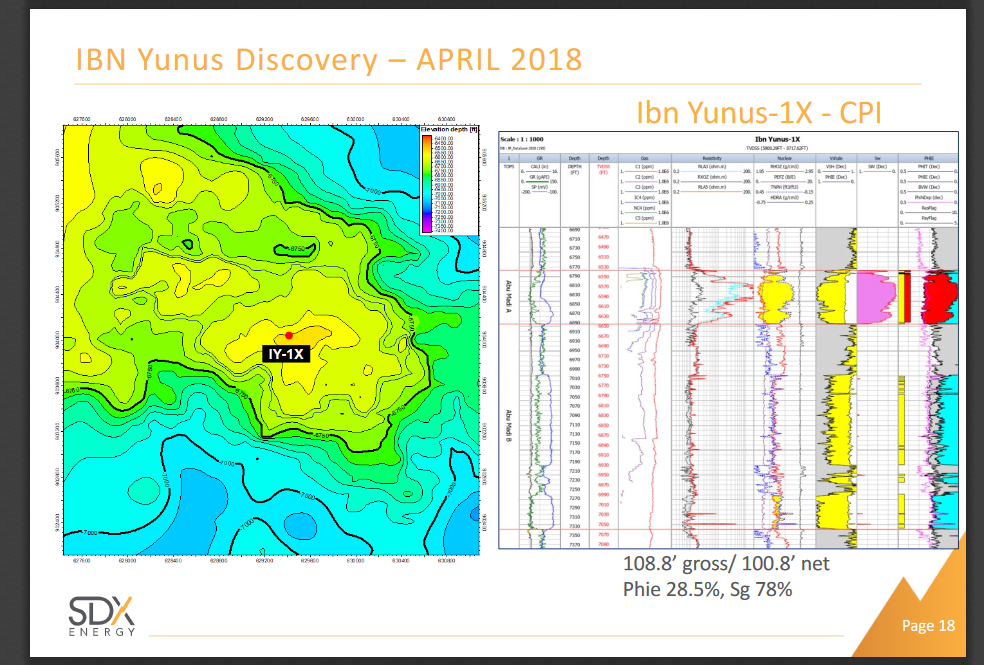The width and height of the screenshot is (984, 665).
Task: Click the bold 'Ibn Yunus-1X' log plot title
Action: coord(778,139)
